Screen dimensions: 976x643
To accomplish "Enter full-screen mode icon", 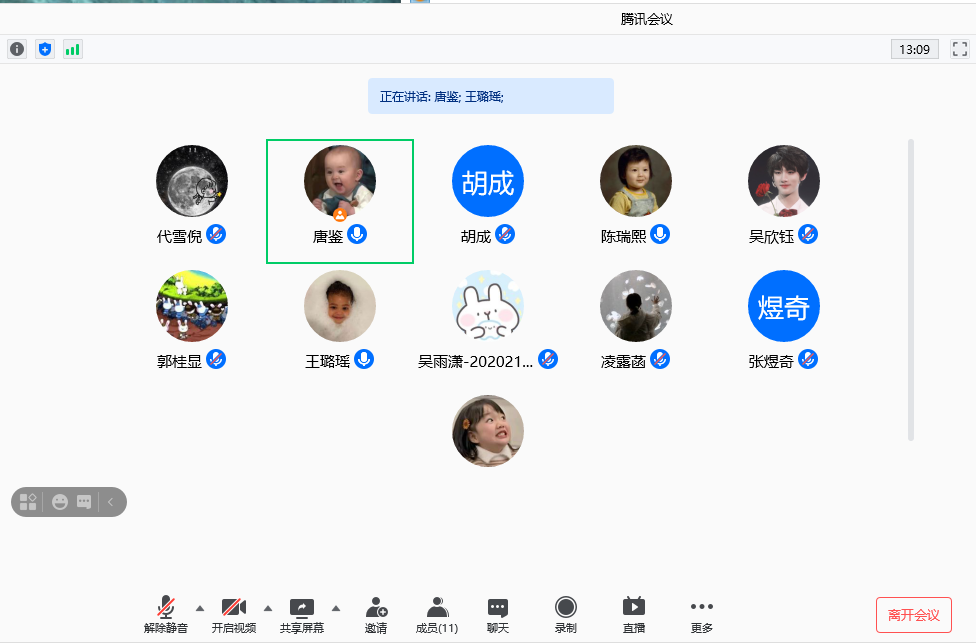I will 960,49.
